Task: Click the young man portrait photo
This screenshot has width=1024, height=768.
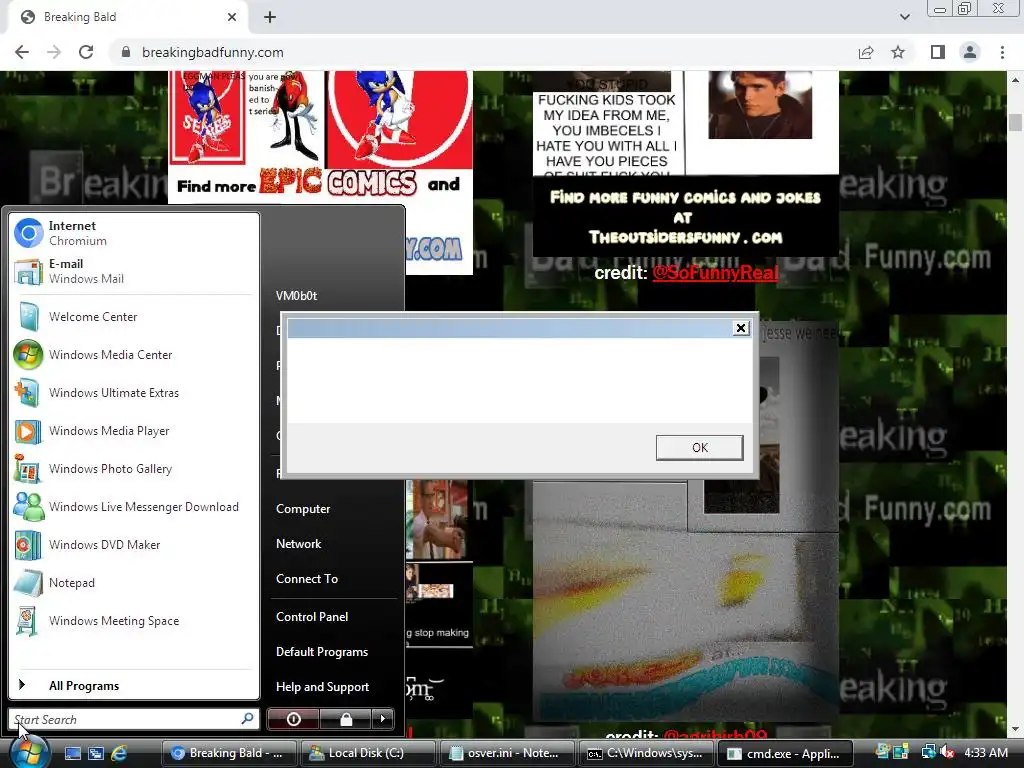Action: pyautogui.click(x=760, y=105)
